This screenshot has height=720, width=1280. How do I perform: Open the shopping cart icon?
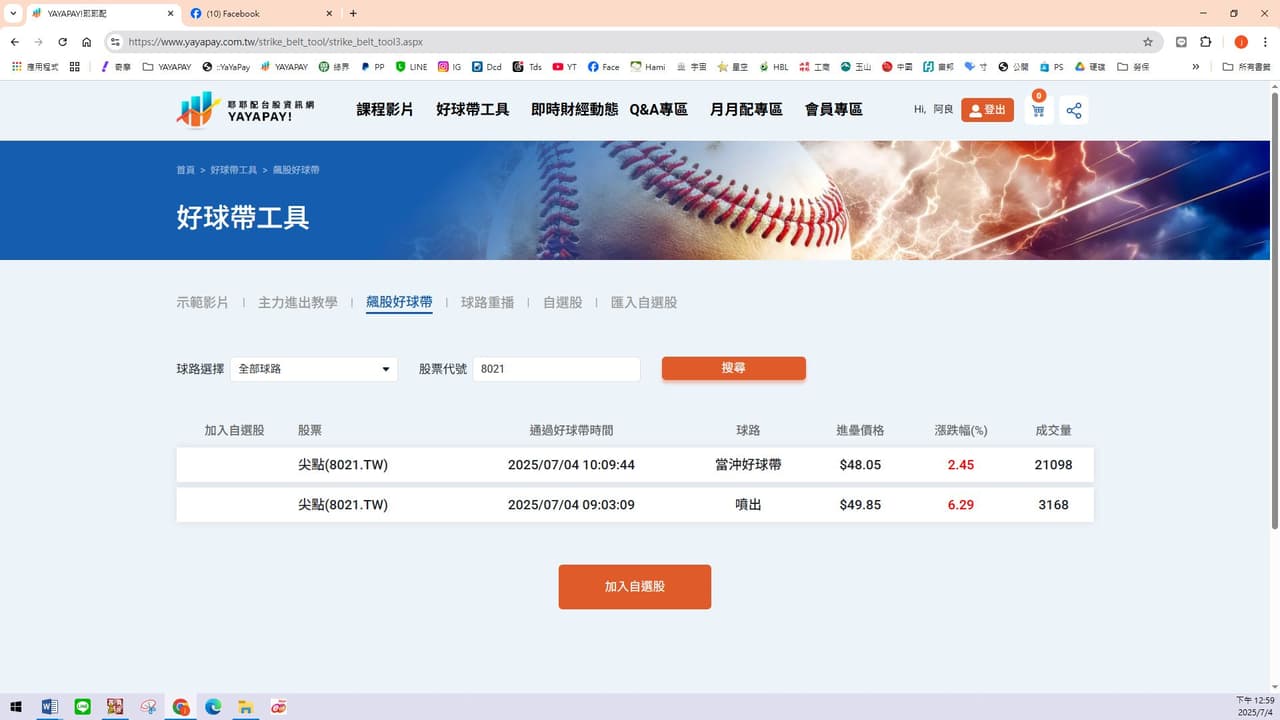click(1038, 110)
